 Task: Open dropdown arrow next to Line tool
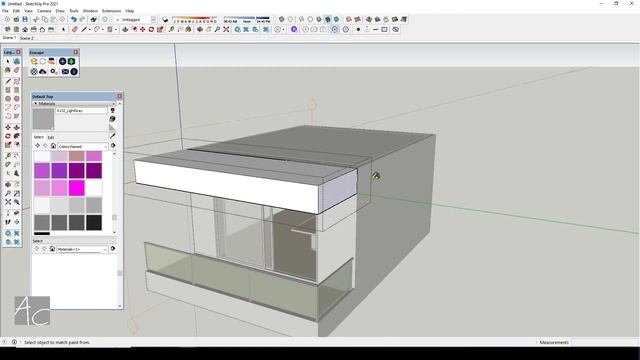click(x=89, y=30)
